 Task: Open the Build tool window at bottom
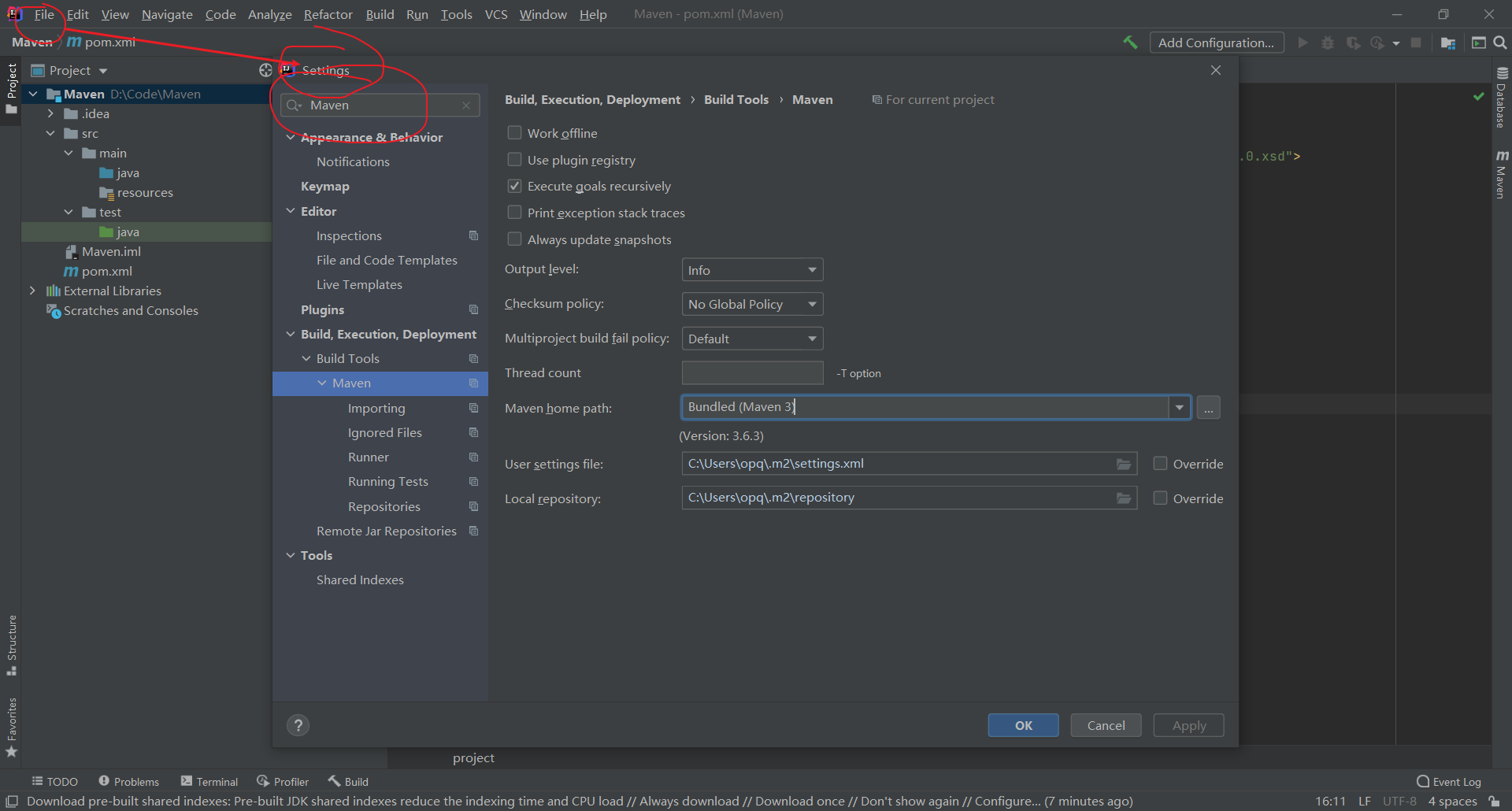click(348, 781)
